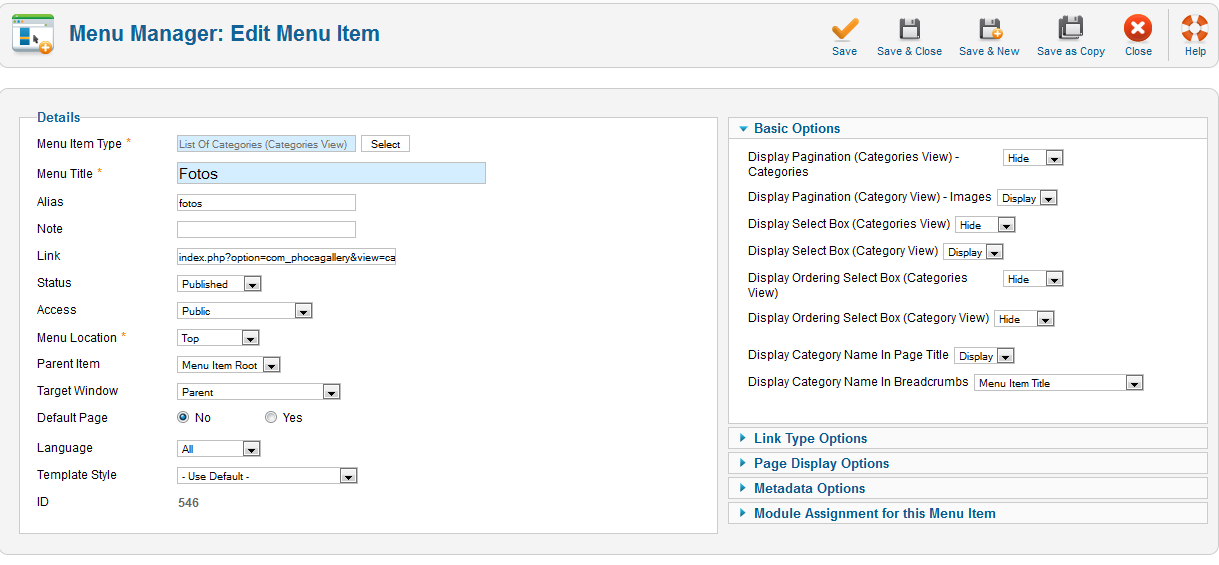Open the Template Style dropdown
This screenshot has width=1219, height=565.
[x=267, y=476]
